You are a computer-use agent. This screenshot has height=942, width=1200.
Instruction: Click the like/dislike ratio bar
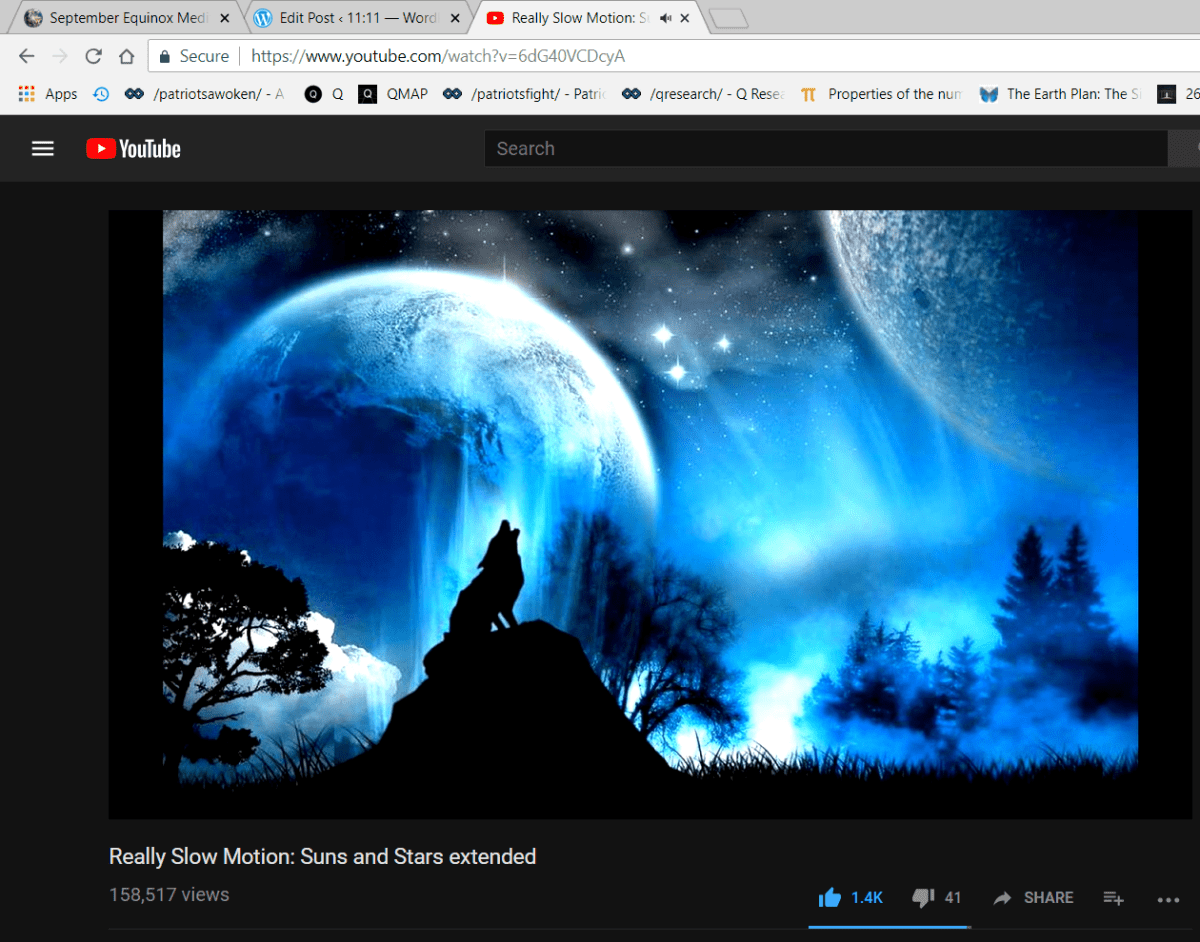coord(889,928)
